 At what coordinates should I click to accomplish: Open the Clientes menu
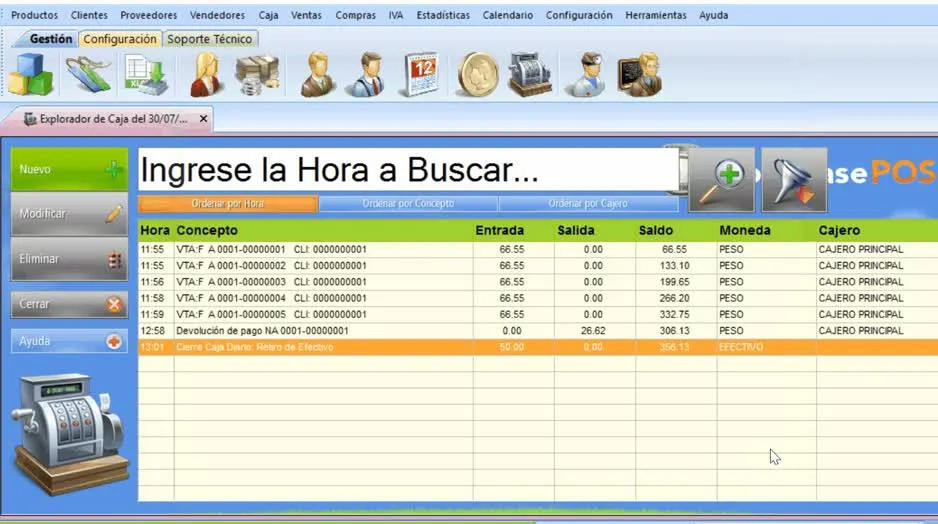(x=89, y=15)
